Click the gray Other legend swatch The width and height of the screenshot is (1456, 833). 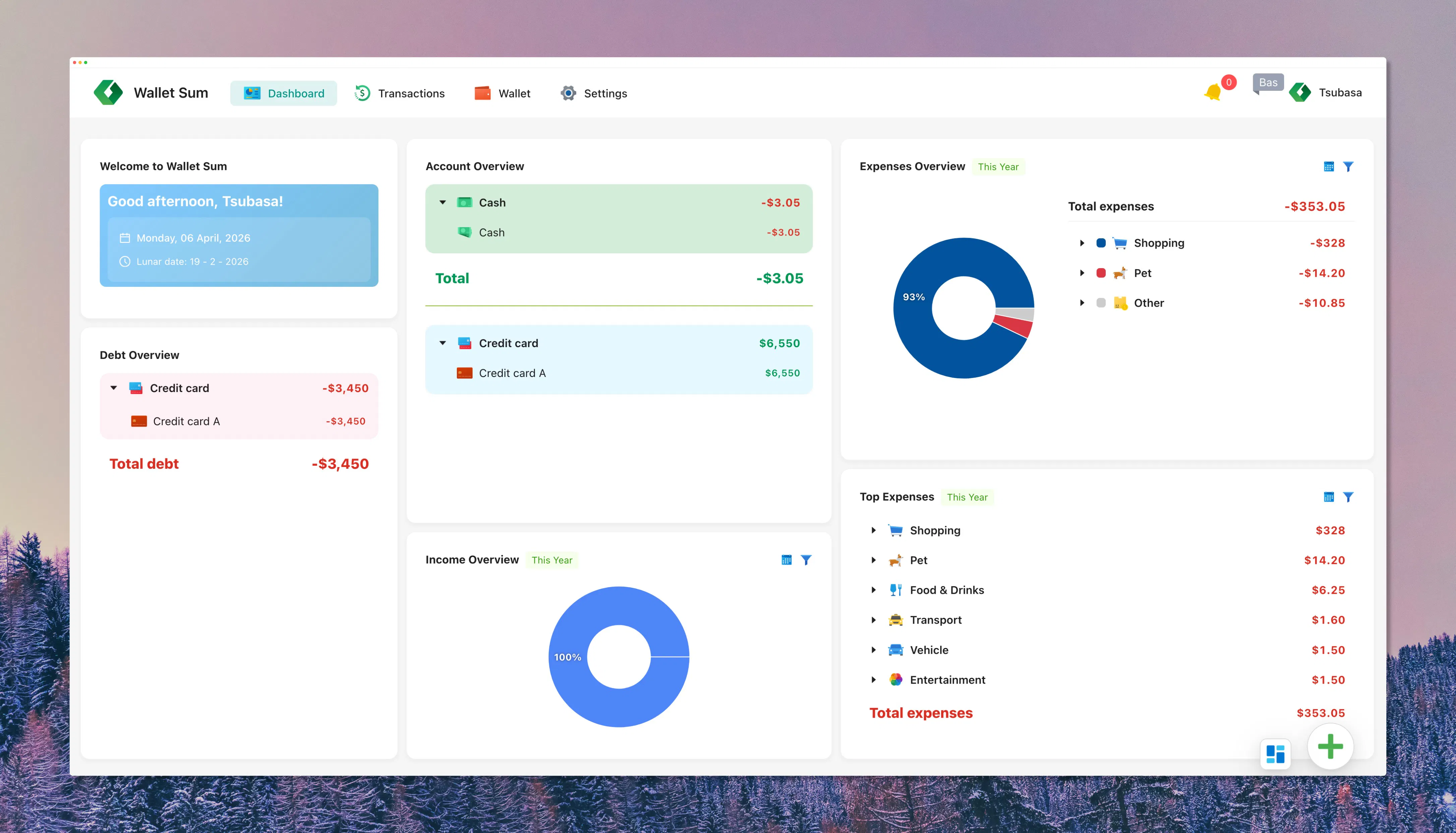[1101, 303]
